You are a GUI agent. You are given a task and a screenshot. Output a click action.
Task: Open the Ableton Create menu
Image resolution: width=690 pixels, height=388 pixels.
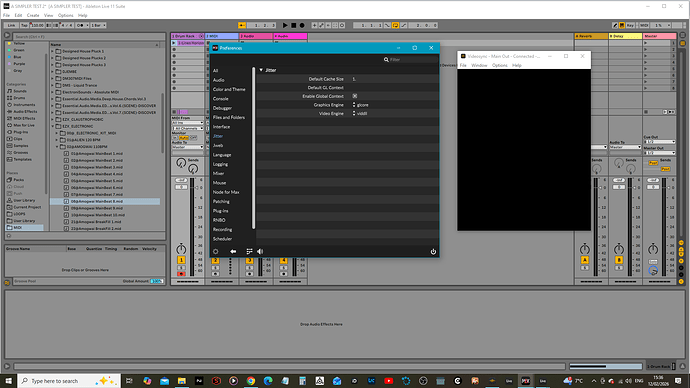(33, 15)
